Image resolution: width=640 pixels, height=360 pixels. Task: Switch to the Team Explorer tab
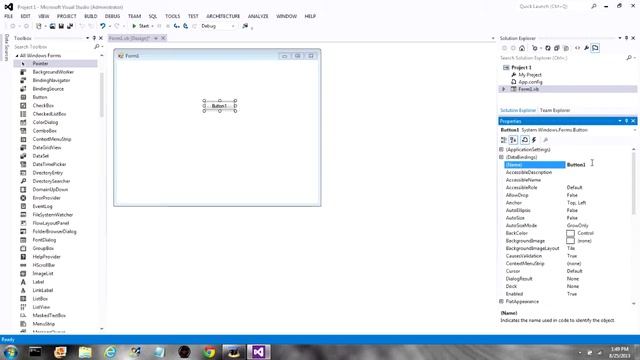(x=555, y=110)
